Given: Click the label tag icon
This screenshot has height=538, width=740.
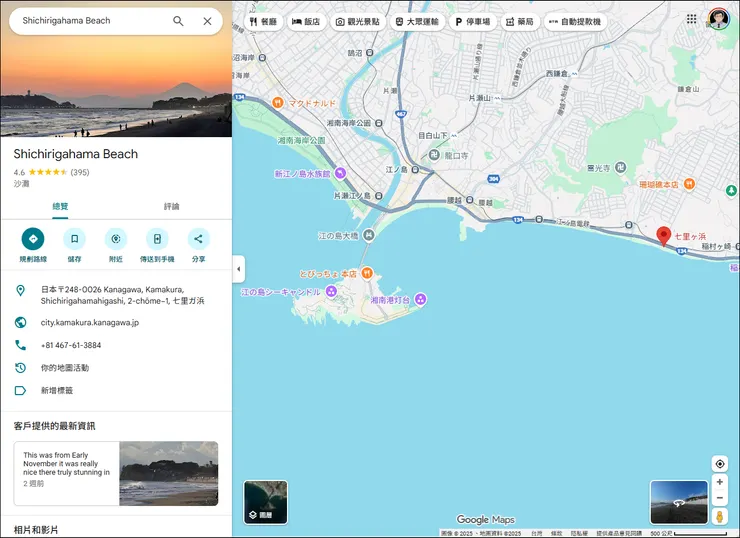Looking at the screenshot, I should pyautogui.click(x=20, y=390).
